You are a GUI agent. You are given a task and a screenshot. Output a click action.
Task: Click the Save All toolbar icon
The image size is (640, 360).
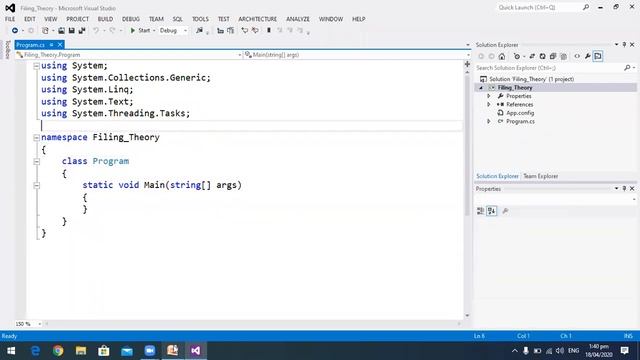click(x=82, y=31)
